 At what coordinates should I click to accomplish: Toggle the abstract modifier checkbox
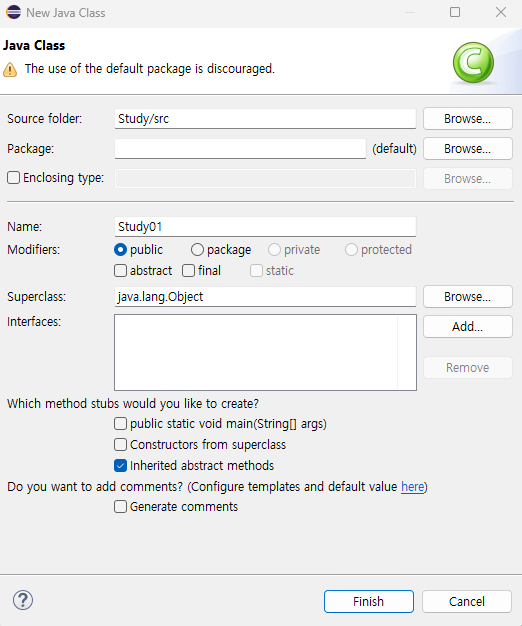120,271
